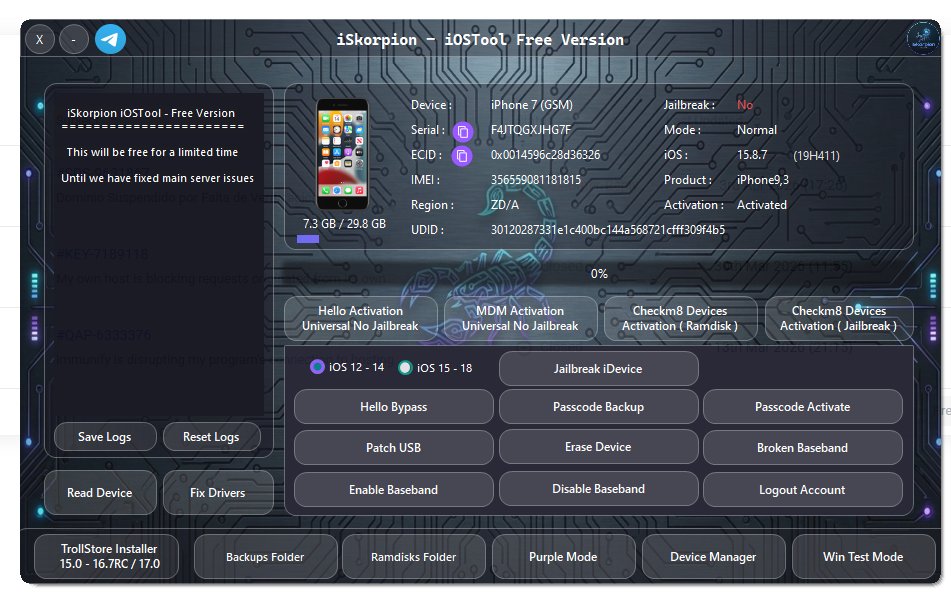
Task: Click the UDID value 30120287331e1c400bc144a568721cfff309f4b5
Action: coord(608,230)
